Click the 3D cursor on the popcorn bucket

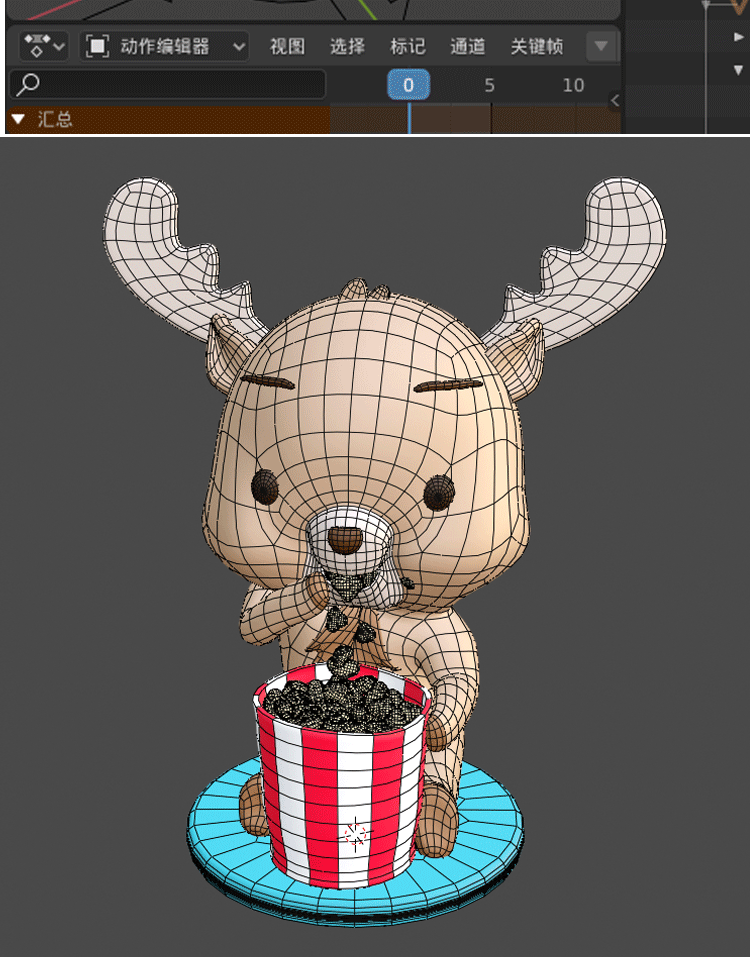pyautogui.click(x=354, y=833)
